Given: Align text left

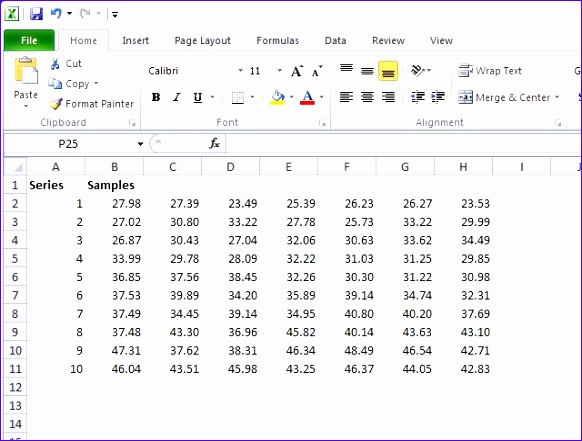Looking at the screenshot, I should point(346,97).
